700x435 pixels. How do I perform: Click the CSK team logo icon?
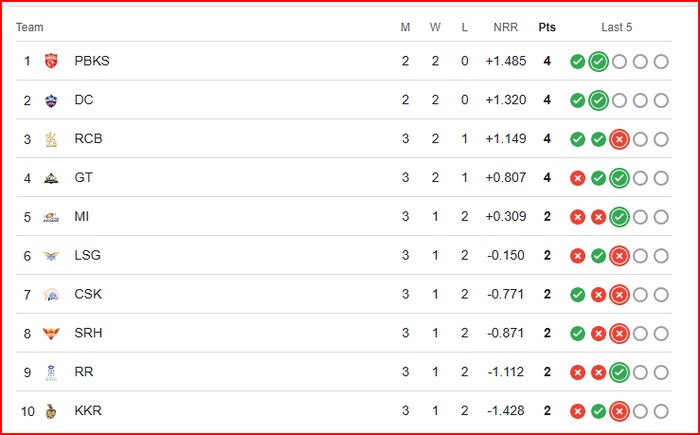[51, 294]
